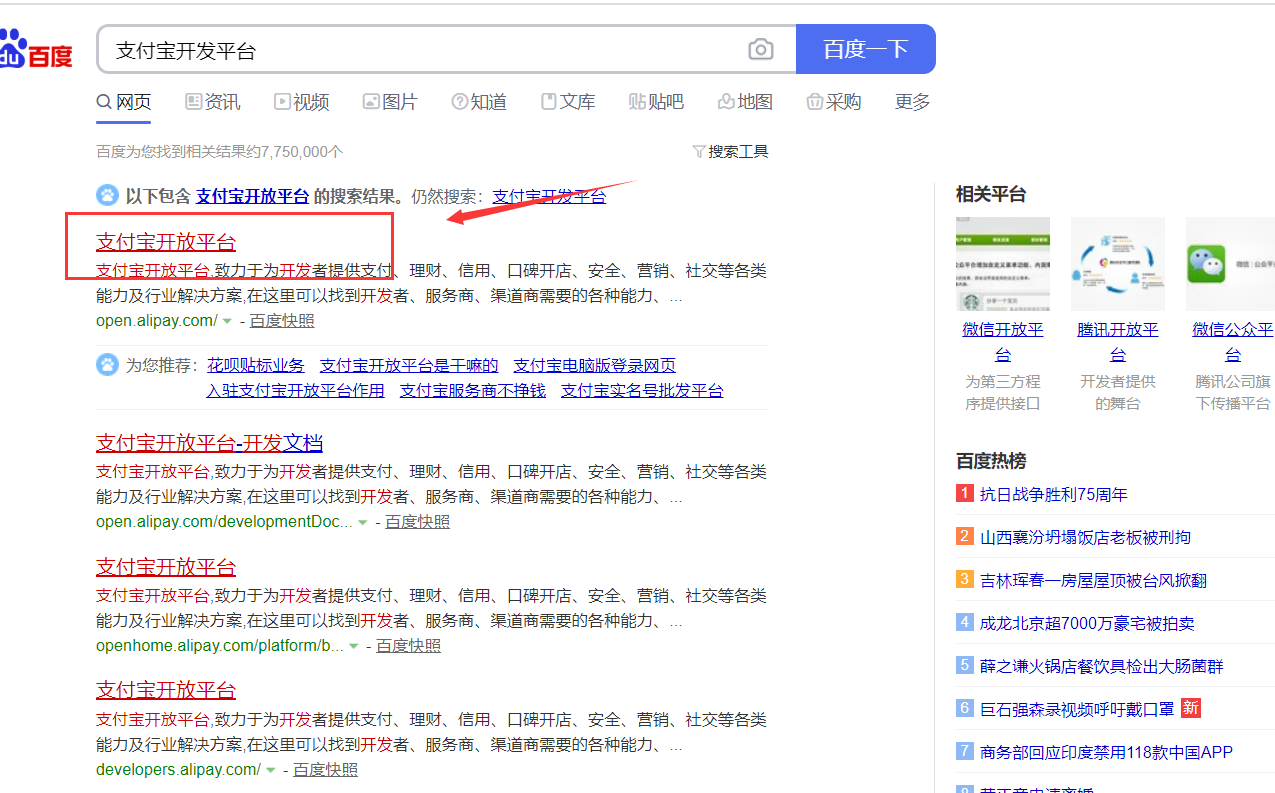Click the 相关平台 heading
1275x793 pixels.
[991, 194]
